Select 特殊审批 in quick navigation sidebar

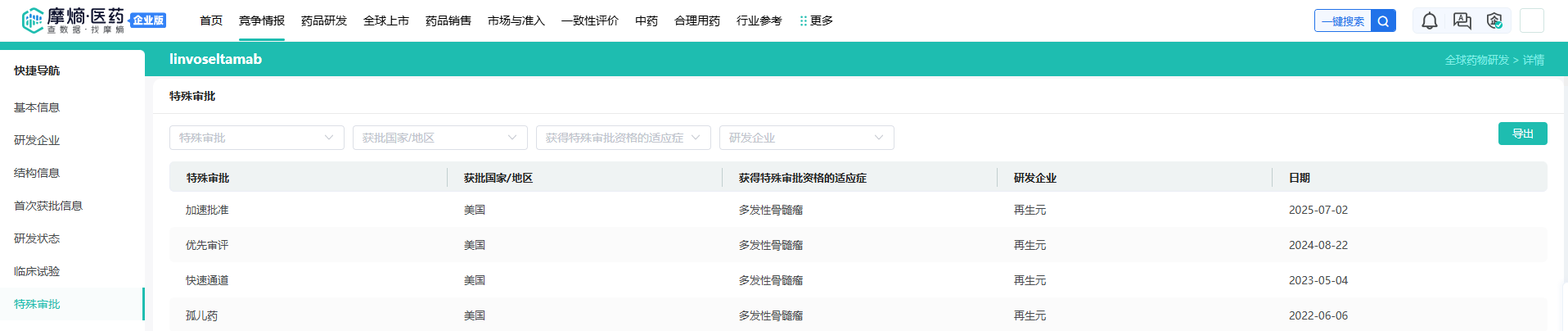(37, 304)
